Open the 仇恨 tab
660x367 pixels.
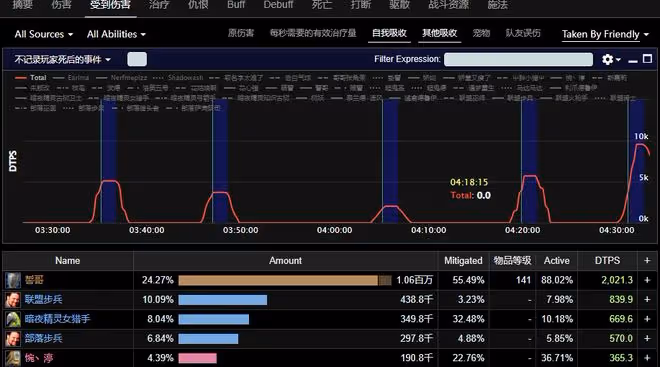198,5
